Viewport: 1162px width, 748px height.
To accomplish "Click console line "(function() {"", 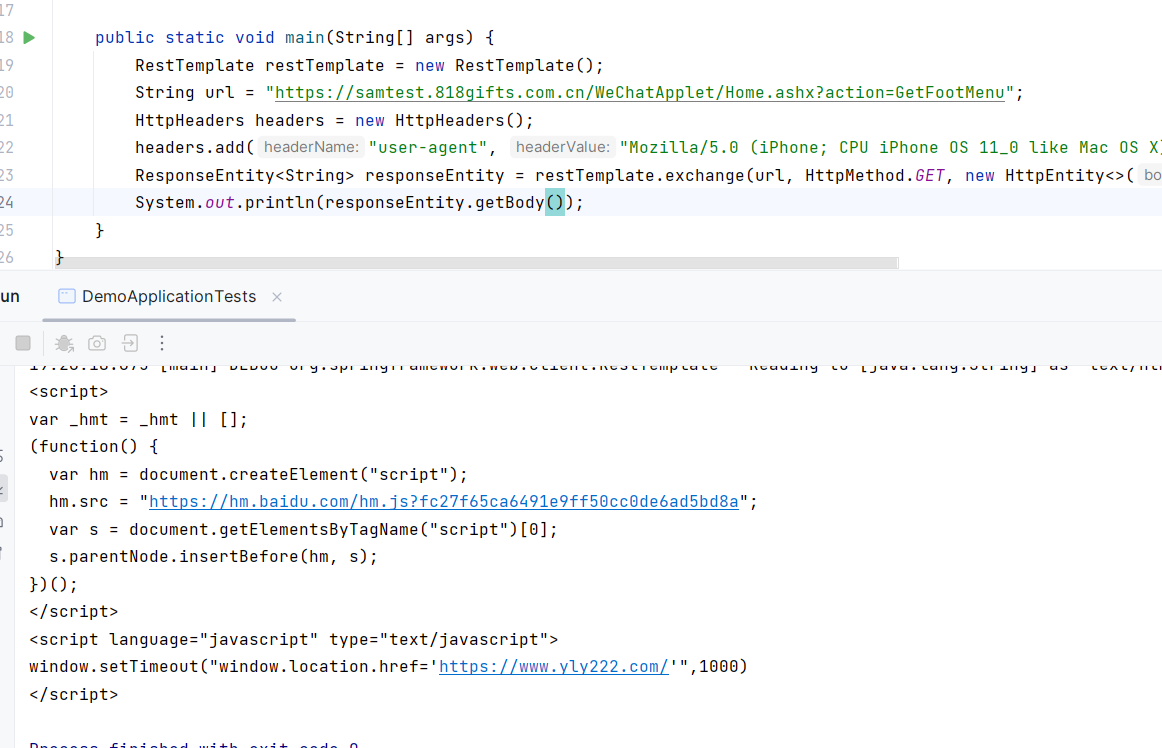I will [x=94, y=446].
